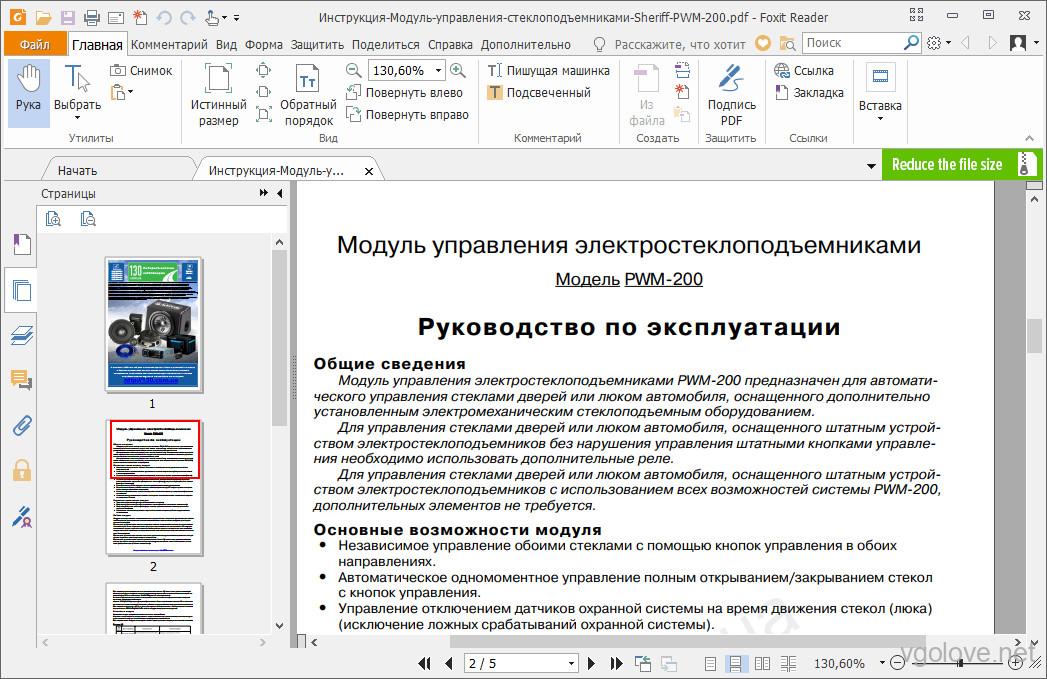Undo the last action in the title bar
The image size is (1047, 679).
tap(164, 18)
